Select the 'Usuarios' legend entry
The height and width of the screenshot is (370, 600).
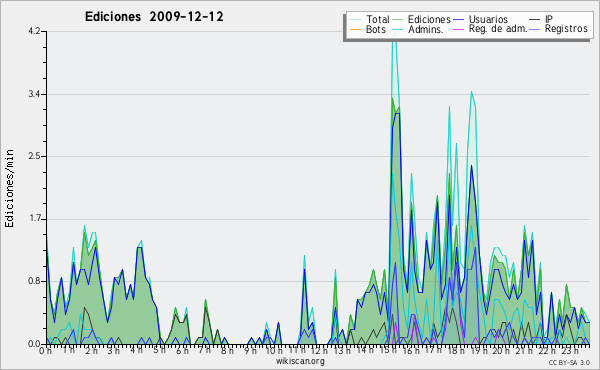click(488, 19)
